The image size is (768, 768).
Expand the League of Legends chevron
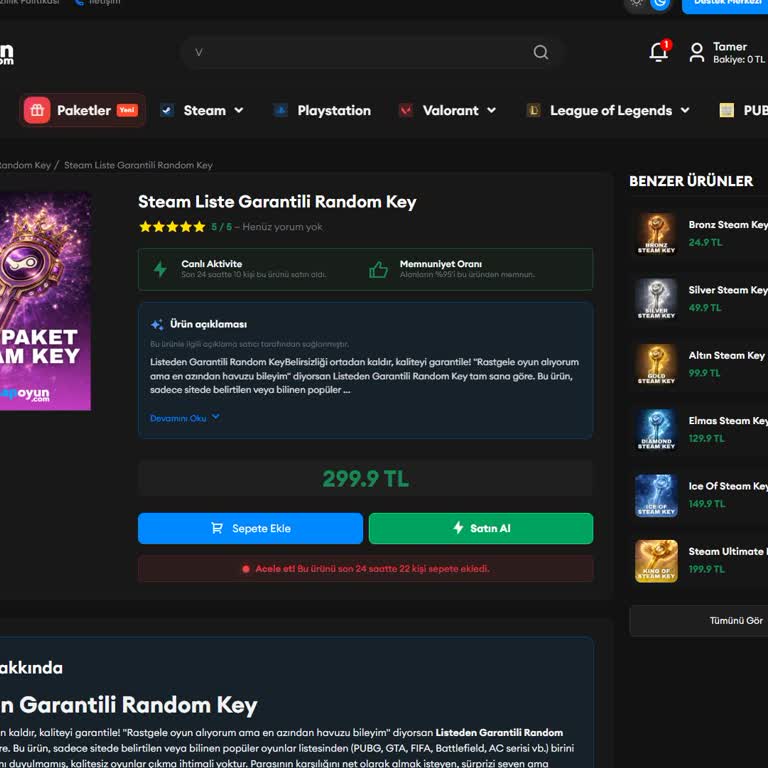pyautogui.click(x=685, y=110)
